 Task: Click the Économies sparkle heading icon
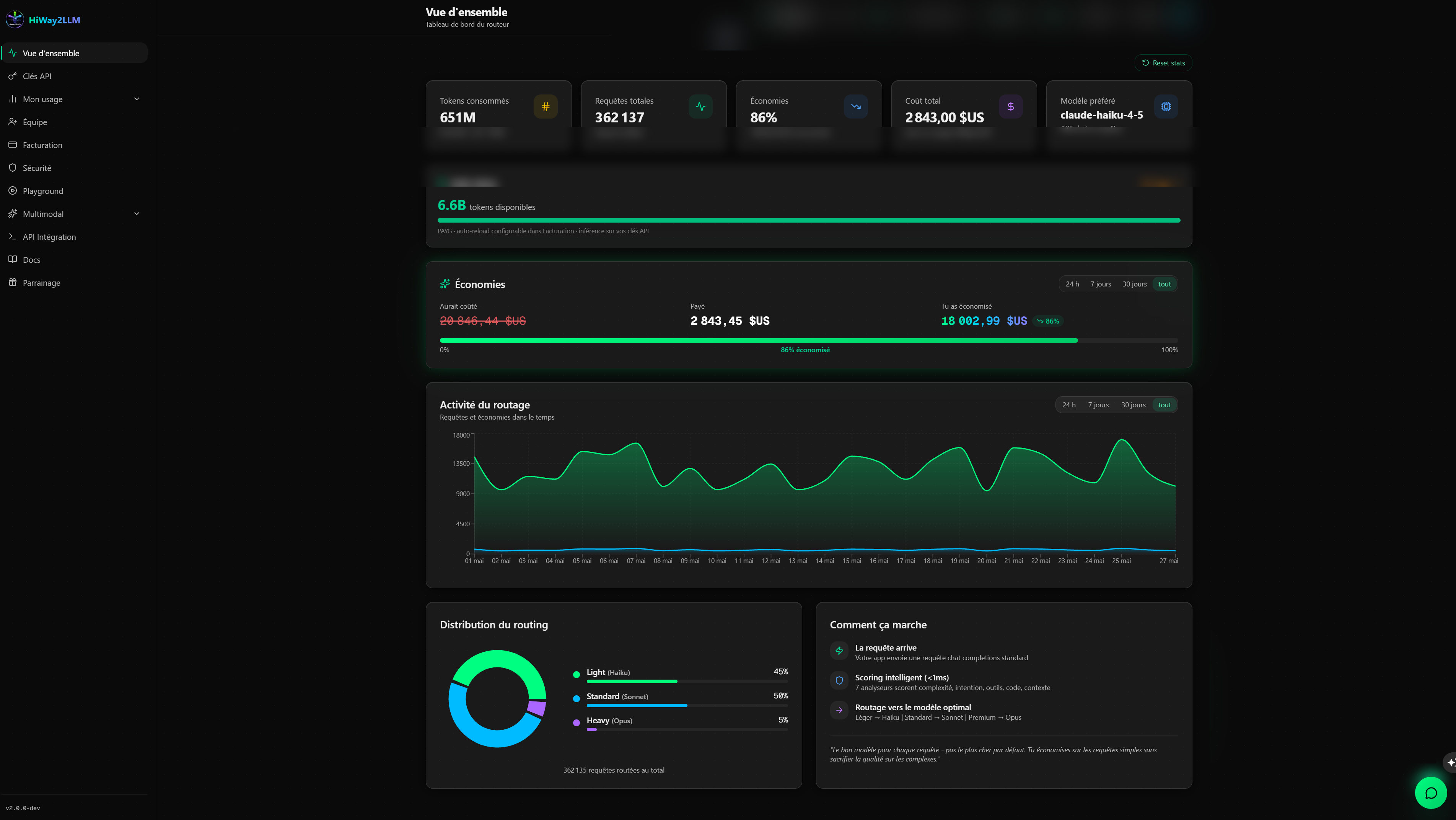[445, 284]
